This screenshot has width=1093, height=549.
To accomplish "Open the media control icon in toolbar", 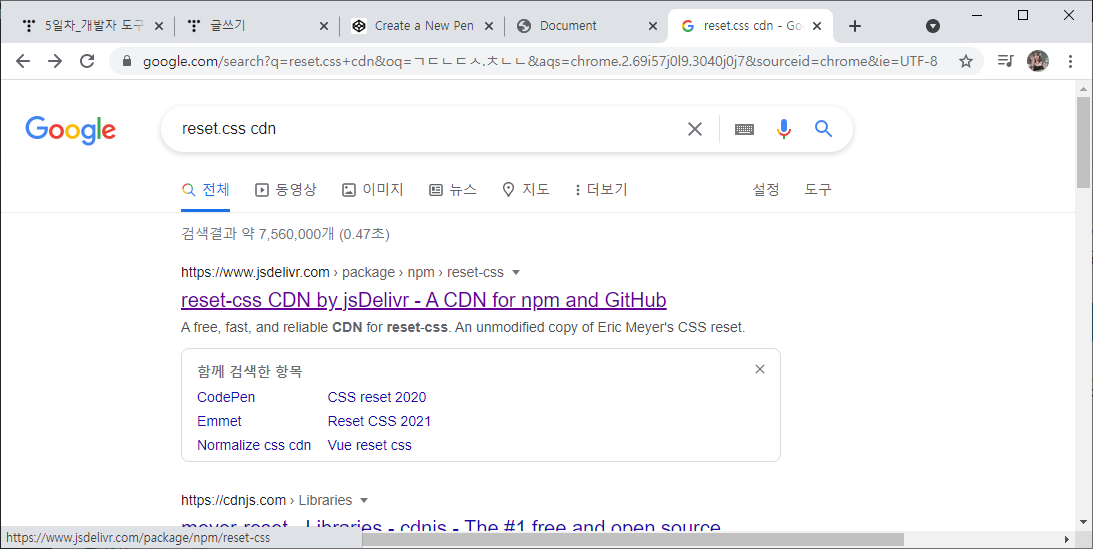I will pyautogui.click(x=1005, y=61).
